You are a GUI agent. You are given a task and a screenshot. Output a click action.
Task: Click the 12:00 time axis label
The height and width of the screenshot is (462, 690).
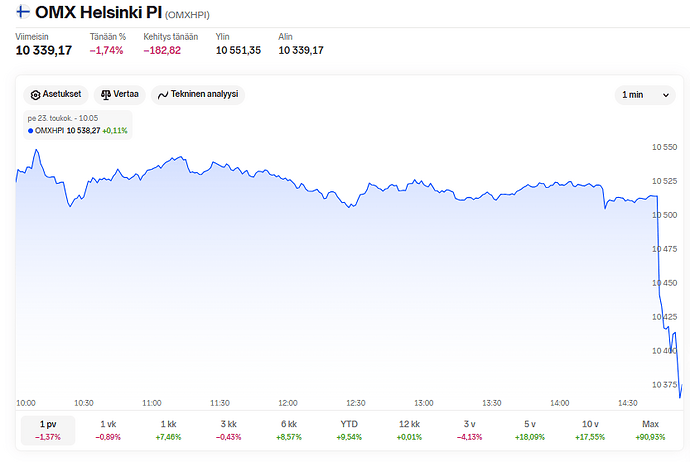pyautogui.click(x=288, y=403)
